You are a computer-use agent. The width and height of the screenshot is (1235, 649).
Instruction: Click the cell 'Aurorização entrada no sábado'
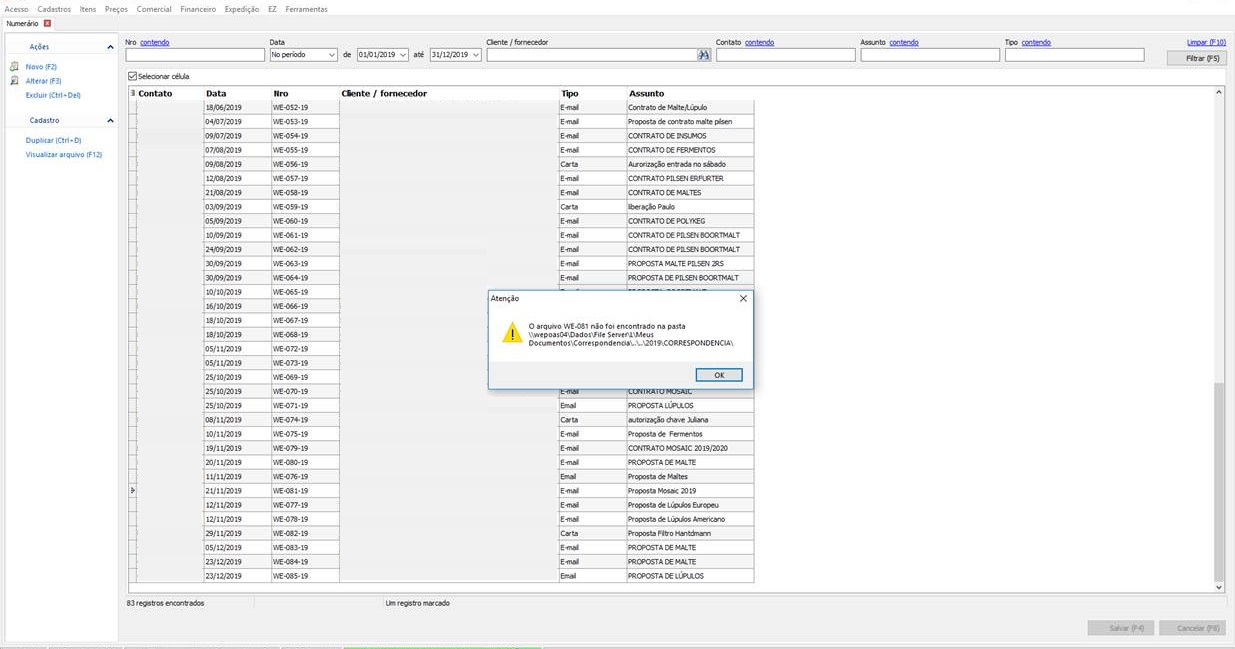(689, 164)
